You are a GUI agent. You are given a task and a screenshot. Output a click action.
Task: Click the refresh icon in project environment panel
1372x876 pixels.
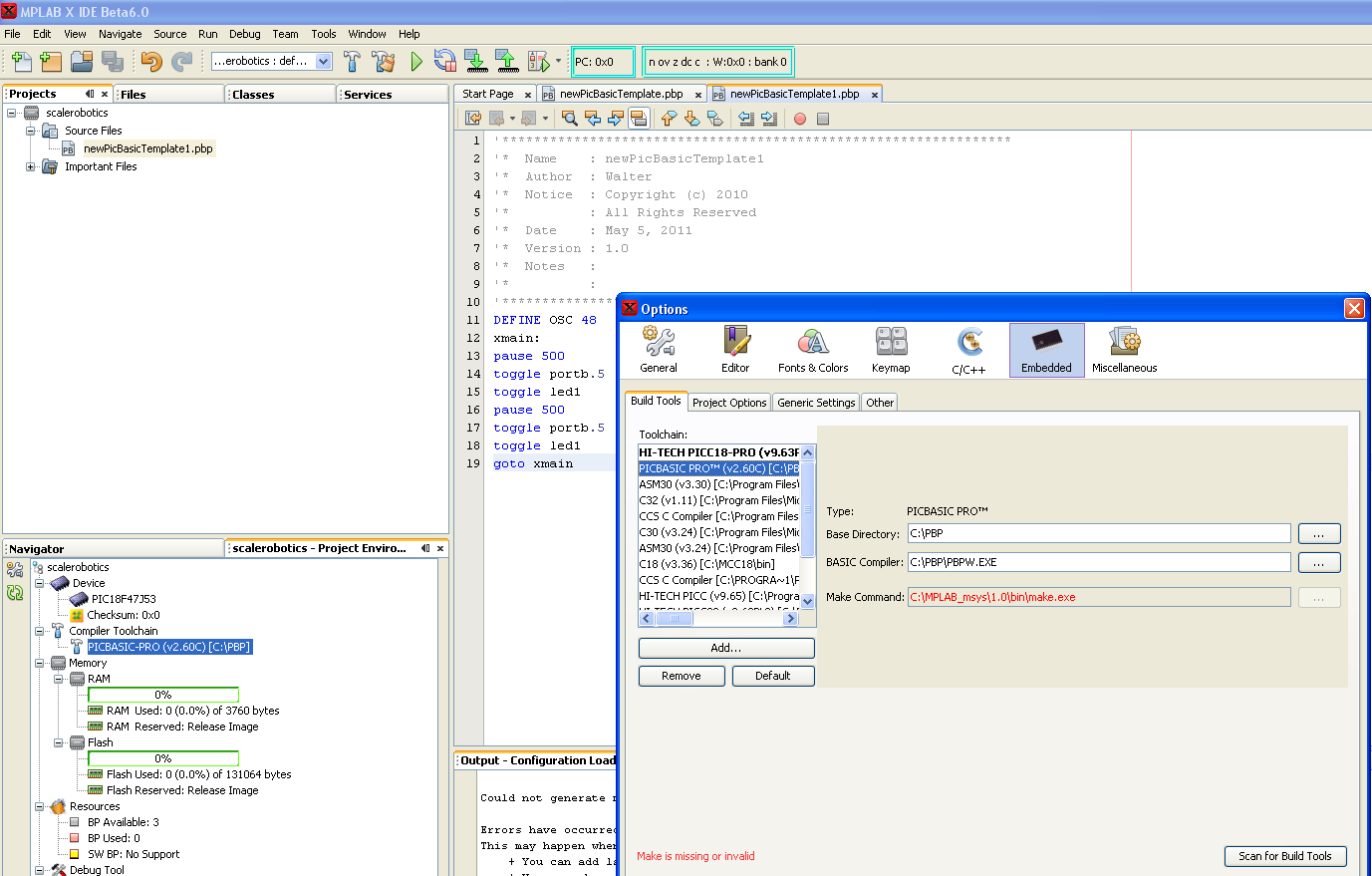tap(15, 593)
